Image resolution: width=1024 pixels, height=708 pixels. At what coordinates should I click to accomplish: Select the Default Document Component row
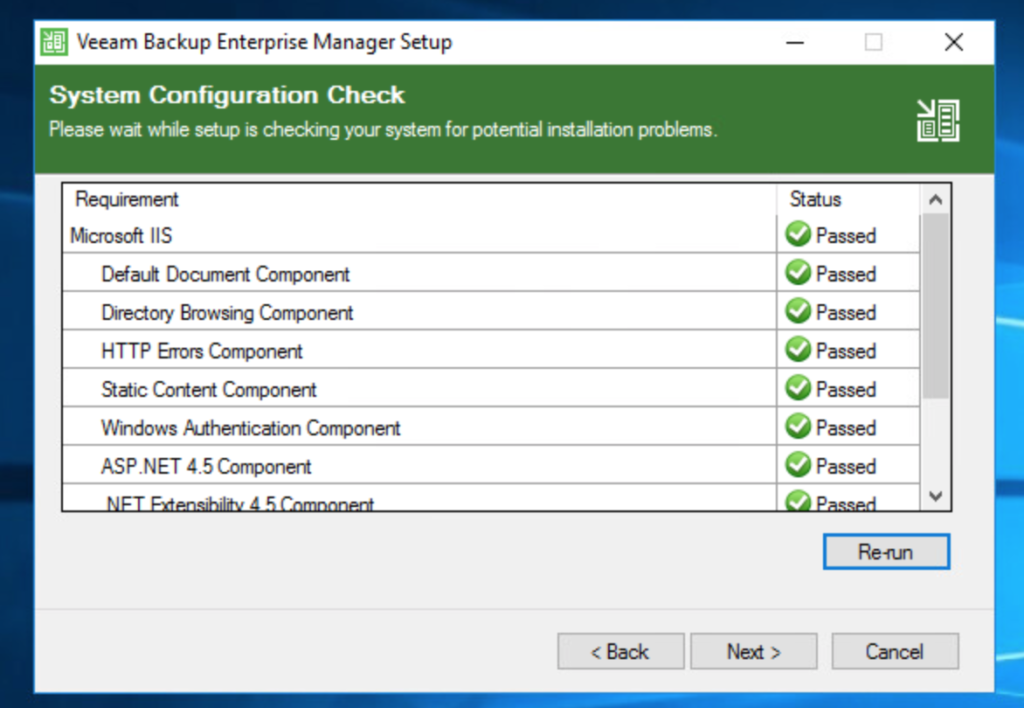pos(491,273)
